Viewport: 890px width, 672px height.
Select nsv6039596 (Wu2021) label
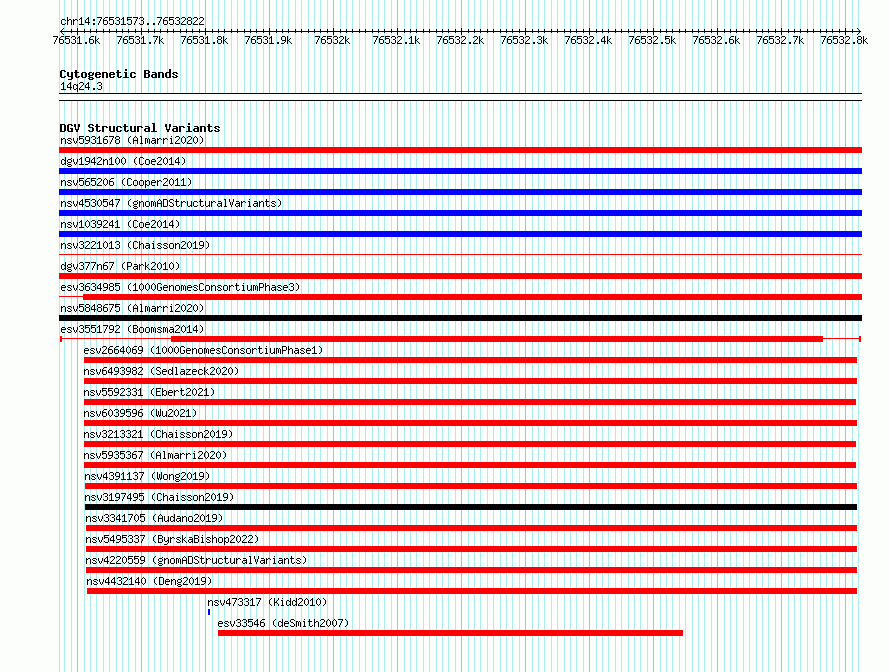point(140,413)
